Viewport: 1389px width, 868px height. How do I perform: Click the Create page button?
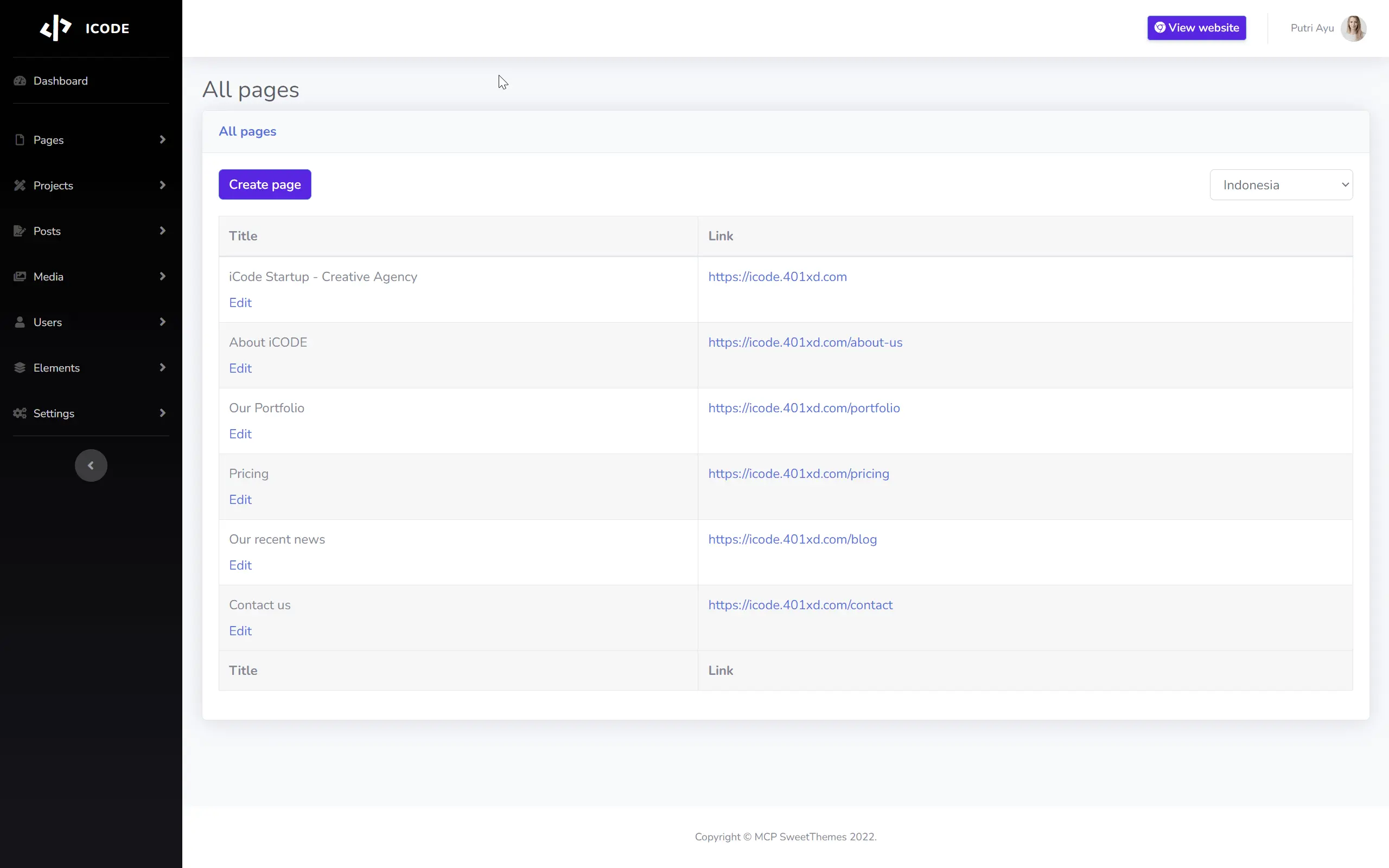tap(265, 184)
